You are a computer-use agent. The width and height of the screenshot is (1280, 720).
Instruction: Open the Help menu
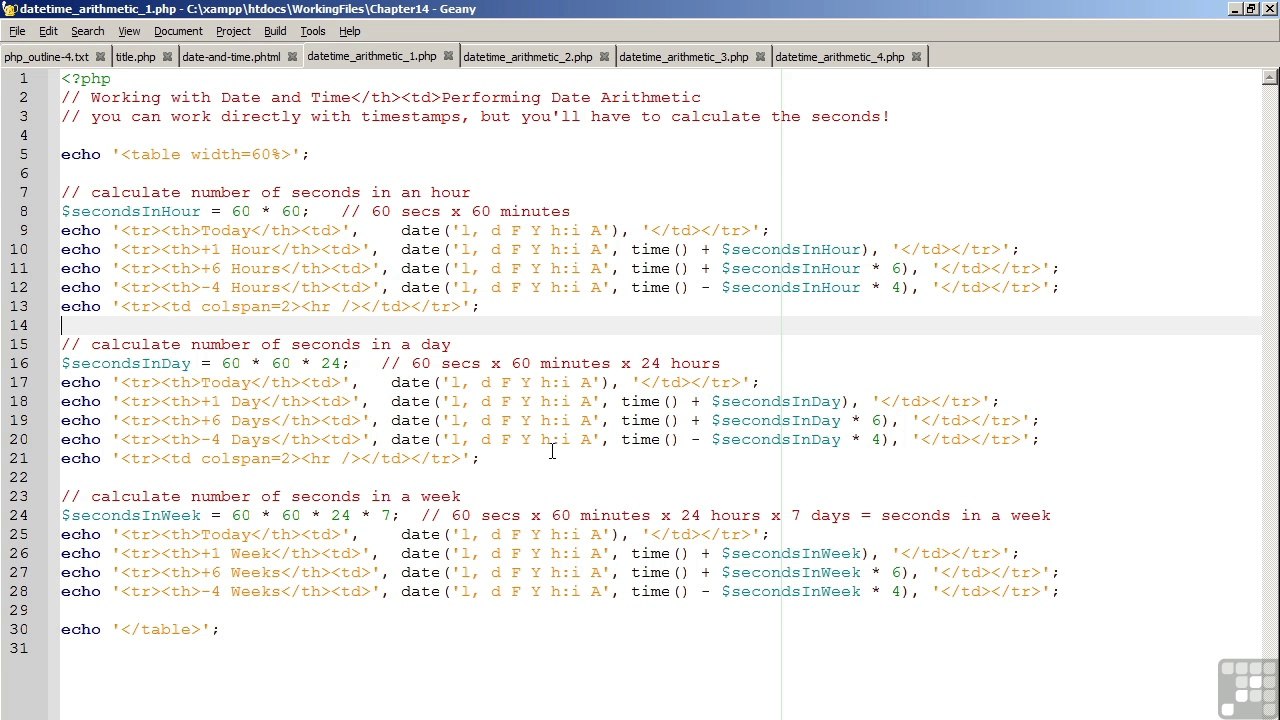click(x=349, y=31)
